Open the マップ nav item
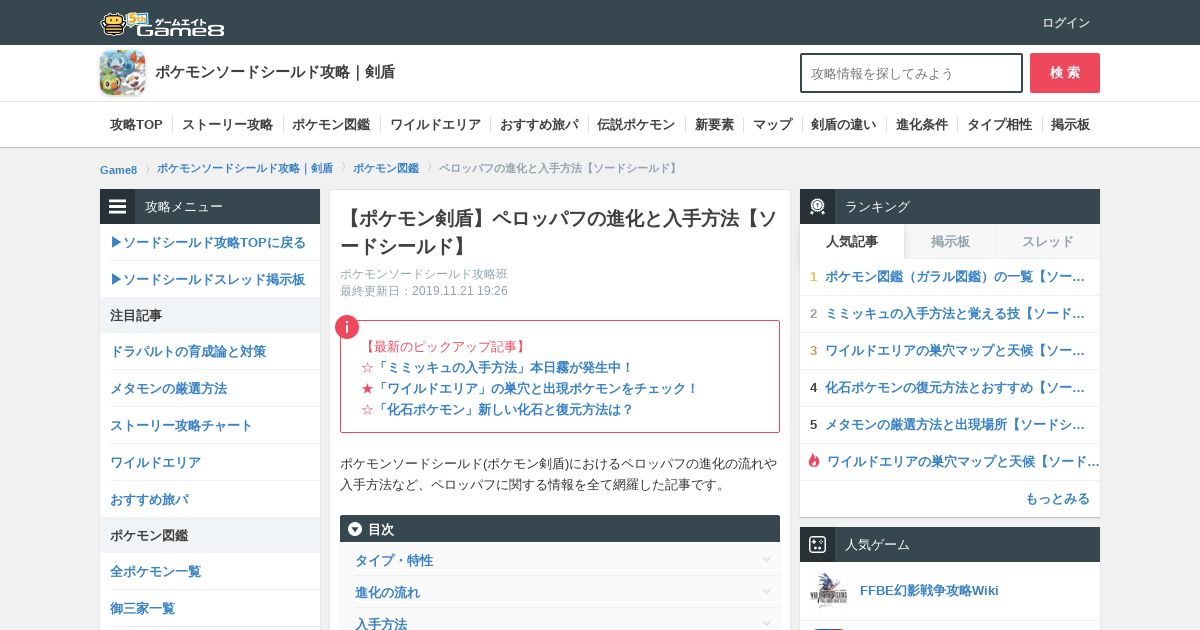1200x630 pixels. click(772, 125)
